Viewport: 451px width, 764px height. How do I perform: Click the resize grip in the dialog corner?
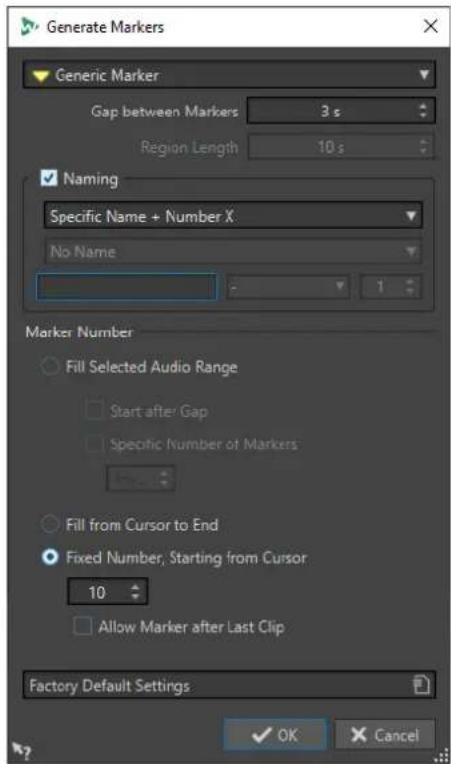[441, 754]
